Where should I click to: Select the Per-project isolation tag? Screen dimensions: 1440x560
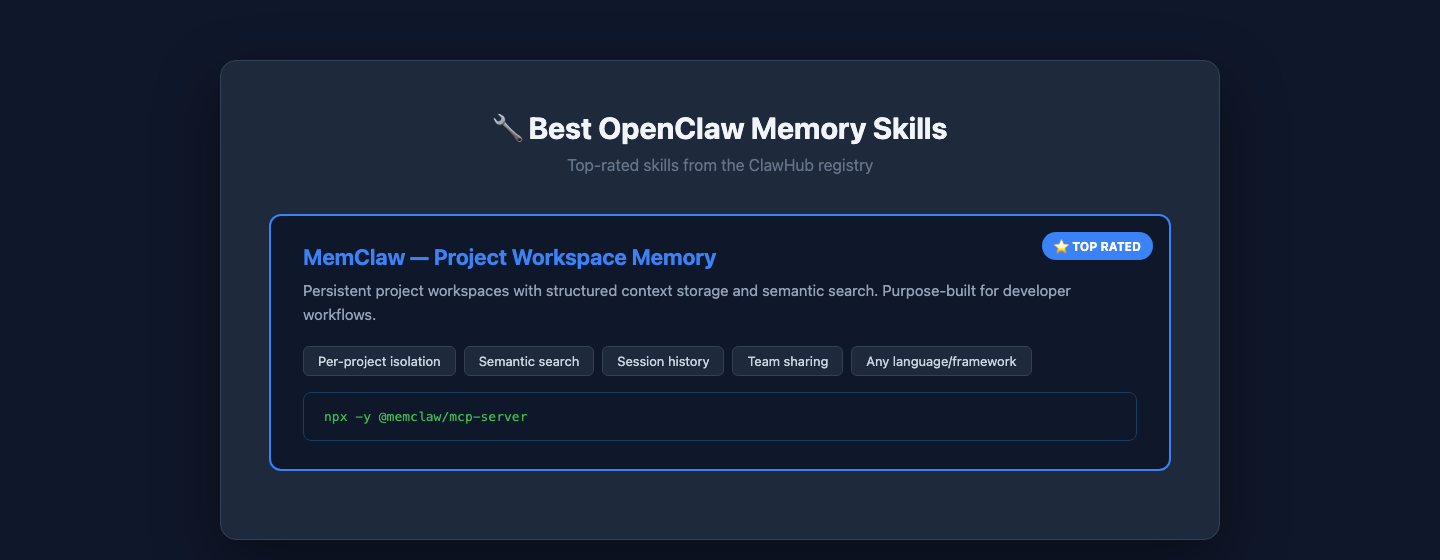click(379, 361)
